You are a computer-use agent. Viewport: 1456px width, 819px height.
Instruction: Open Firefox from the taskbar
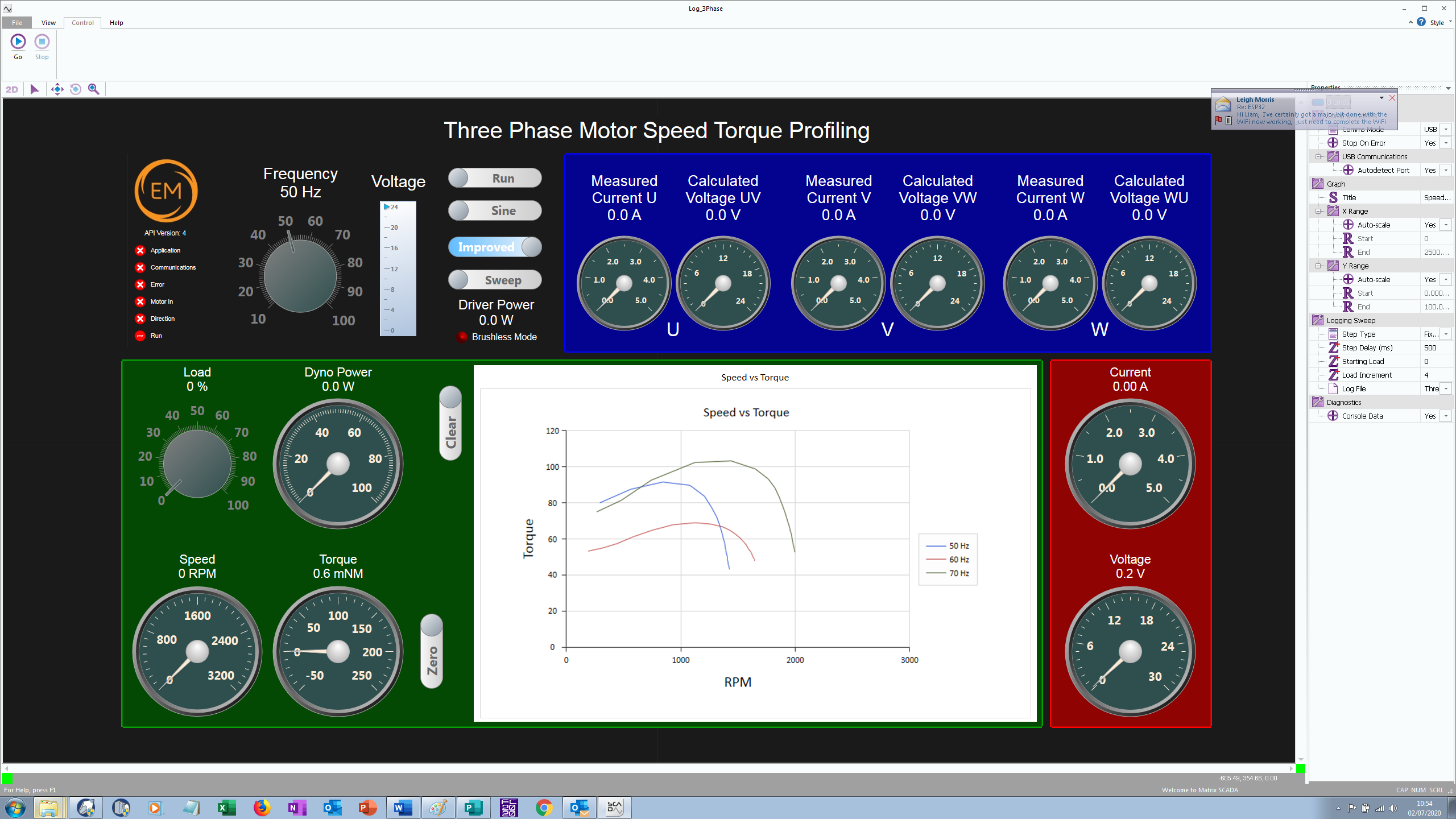(261, 807)
